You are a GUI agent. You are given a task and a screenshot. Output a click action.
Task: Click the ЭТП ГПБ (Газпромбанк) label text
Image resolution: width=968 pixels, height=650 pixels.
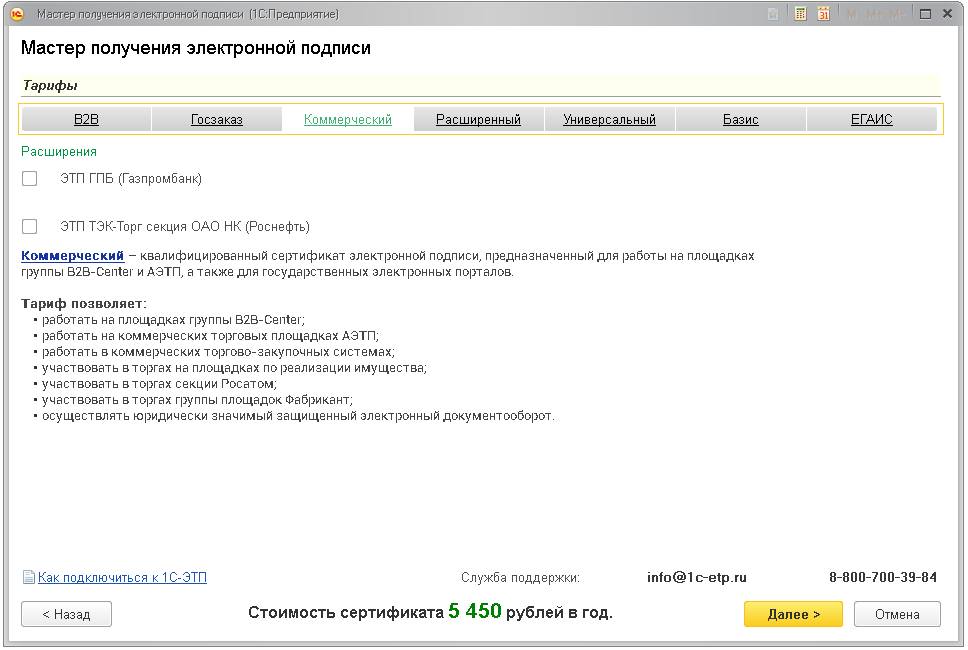[131, 178]
